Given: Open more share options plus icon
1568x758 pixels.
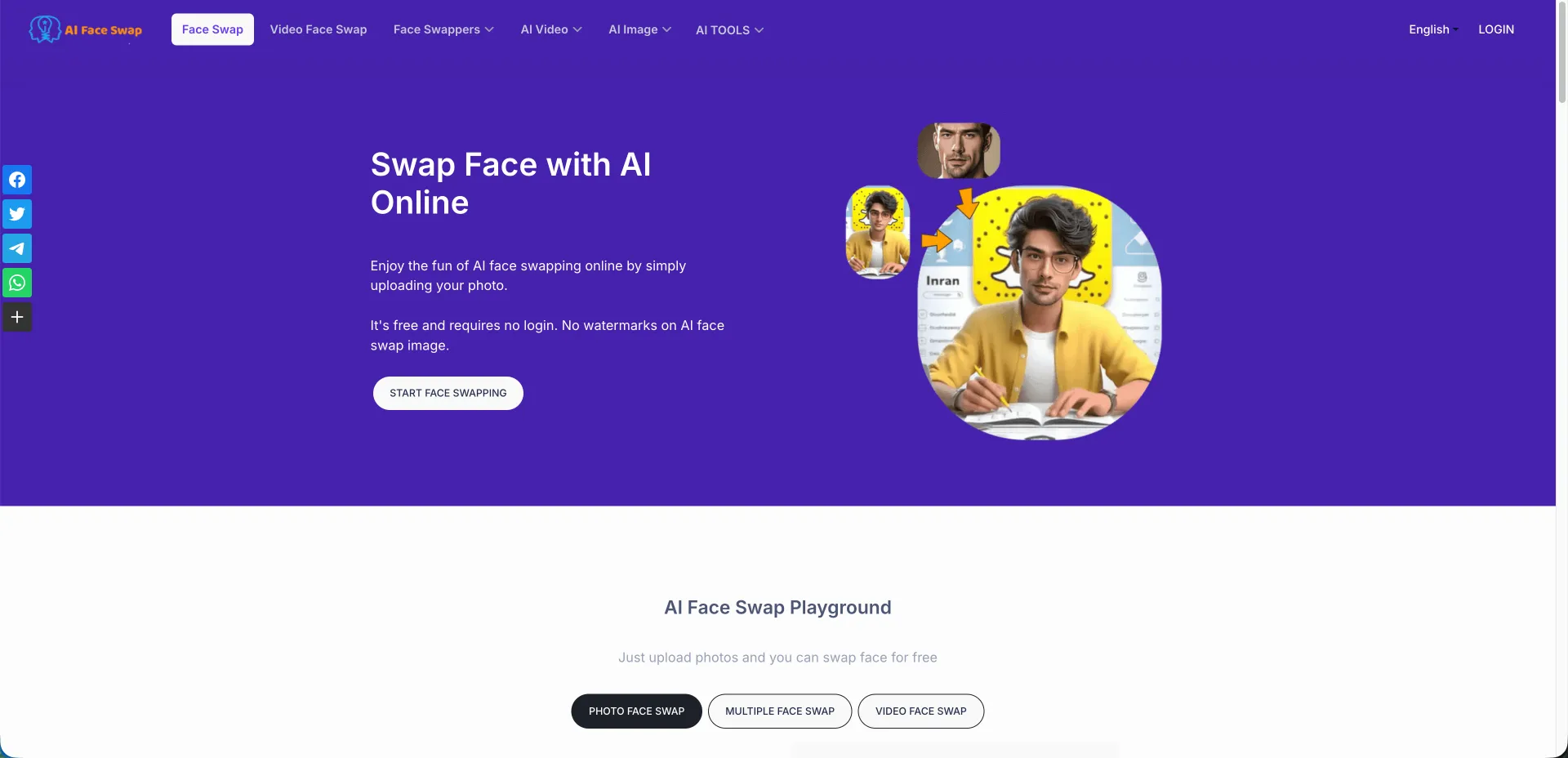Looking at the screenshot, I should click(x=17, y=317).
